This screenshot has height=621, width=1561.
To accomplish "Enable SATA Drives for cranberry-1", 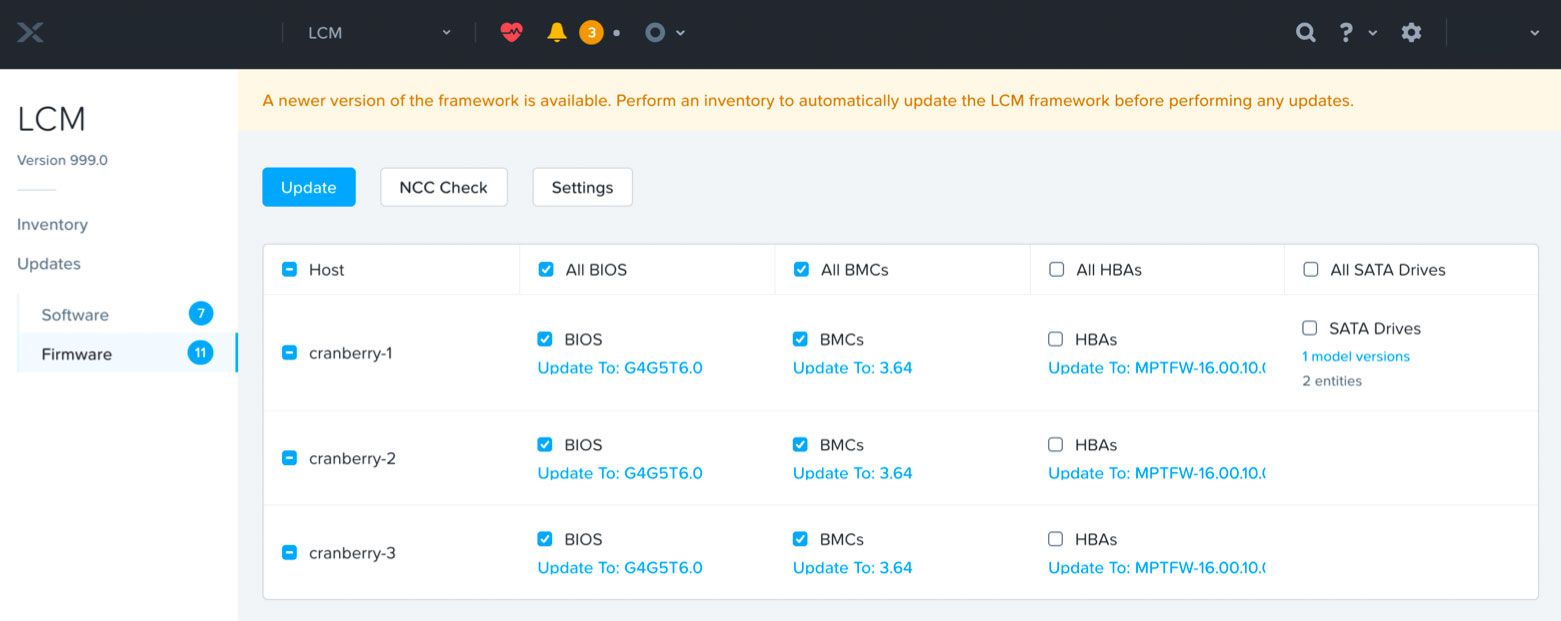I will click(x=1309, y=327).
